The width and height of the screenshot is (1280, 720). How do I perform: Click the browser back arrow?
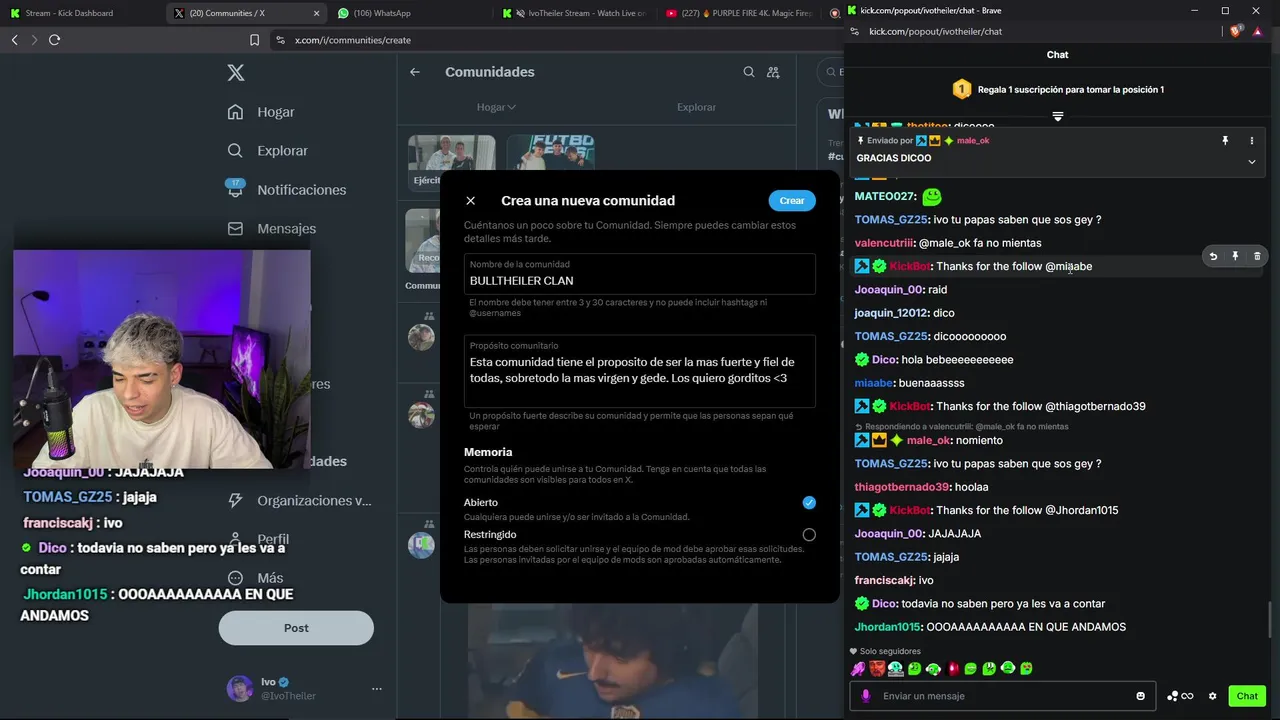(14, 40)
